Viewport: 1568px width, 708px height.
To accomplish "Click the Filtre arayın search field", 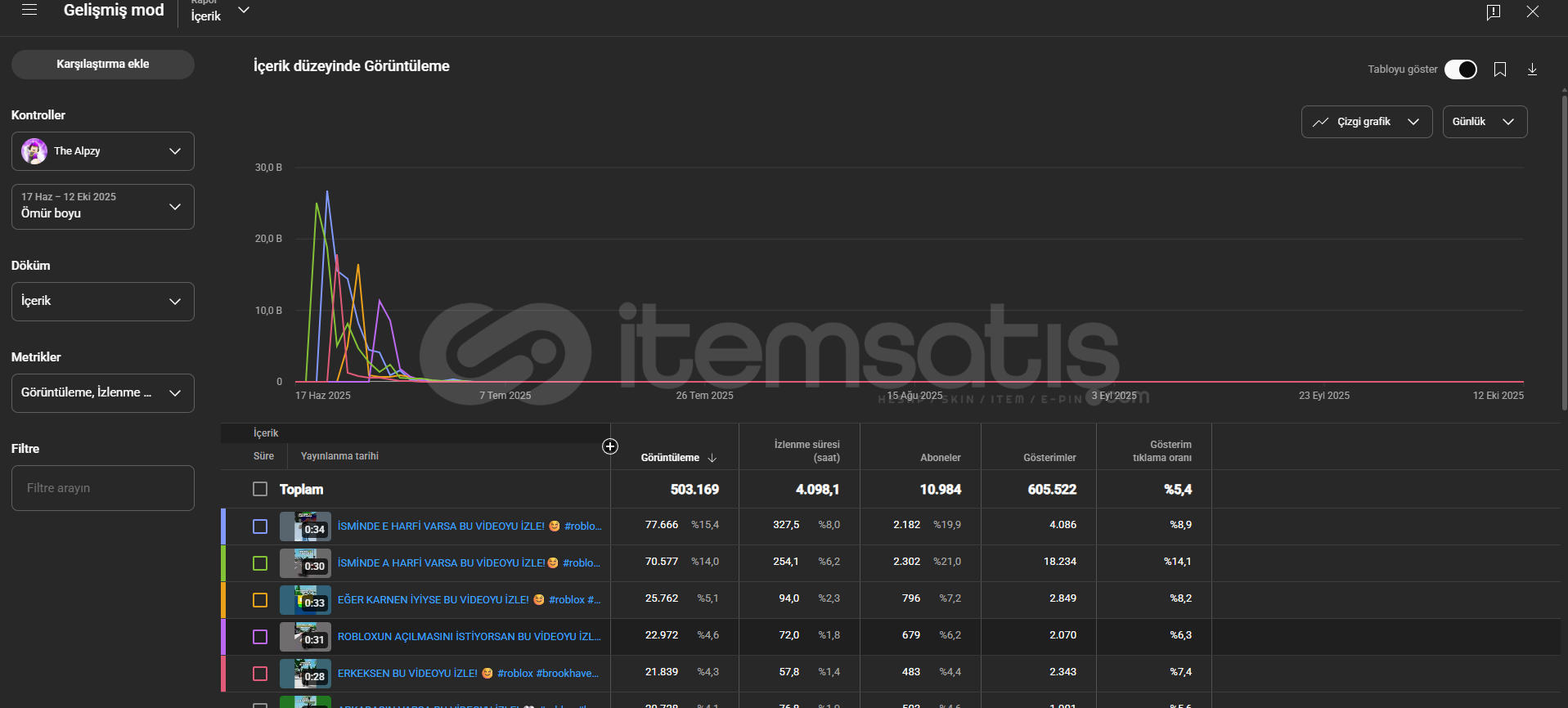I will point(102,488).
